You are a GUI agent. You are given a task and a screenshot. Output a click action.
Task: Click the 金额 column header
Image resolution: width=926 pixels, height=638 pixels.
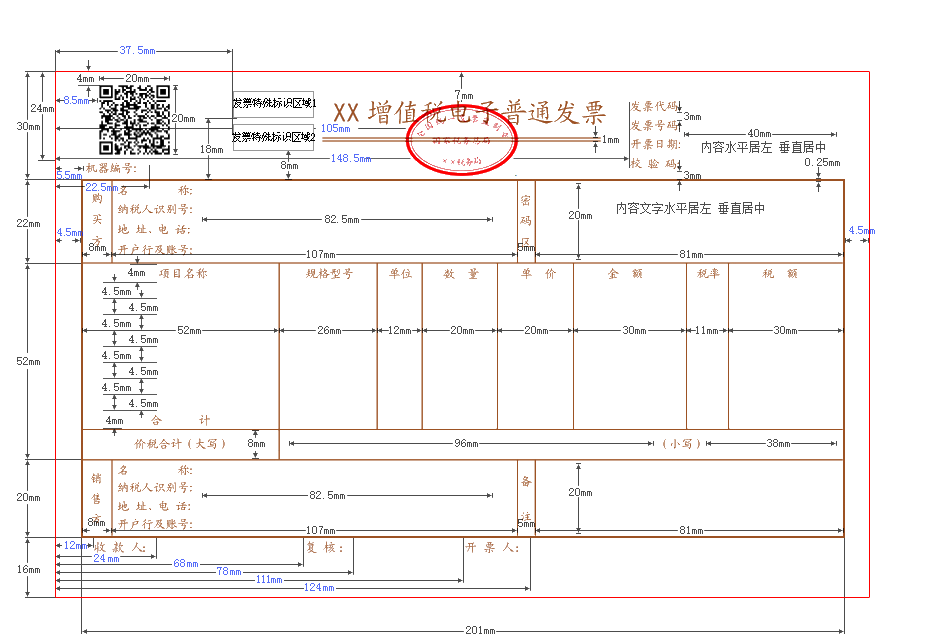tap(625, 274)
